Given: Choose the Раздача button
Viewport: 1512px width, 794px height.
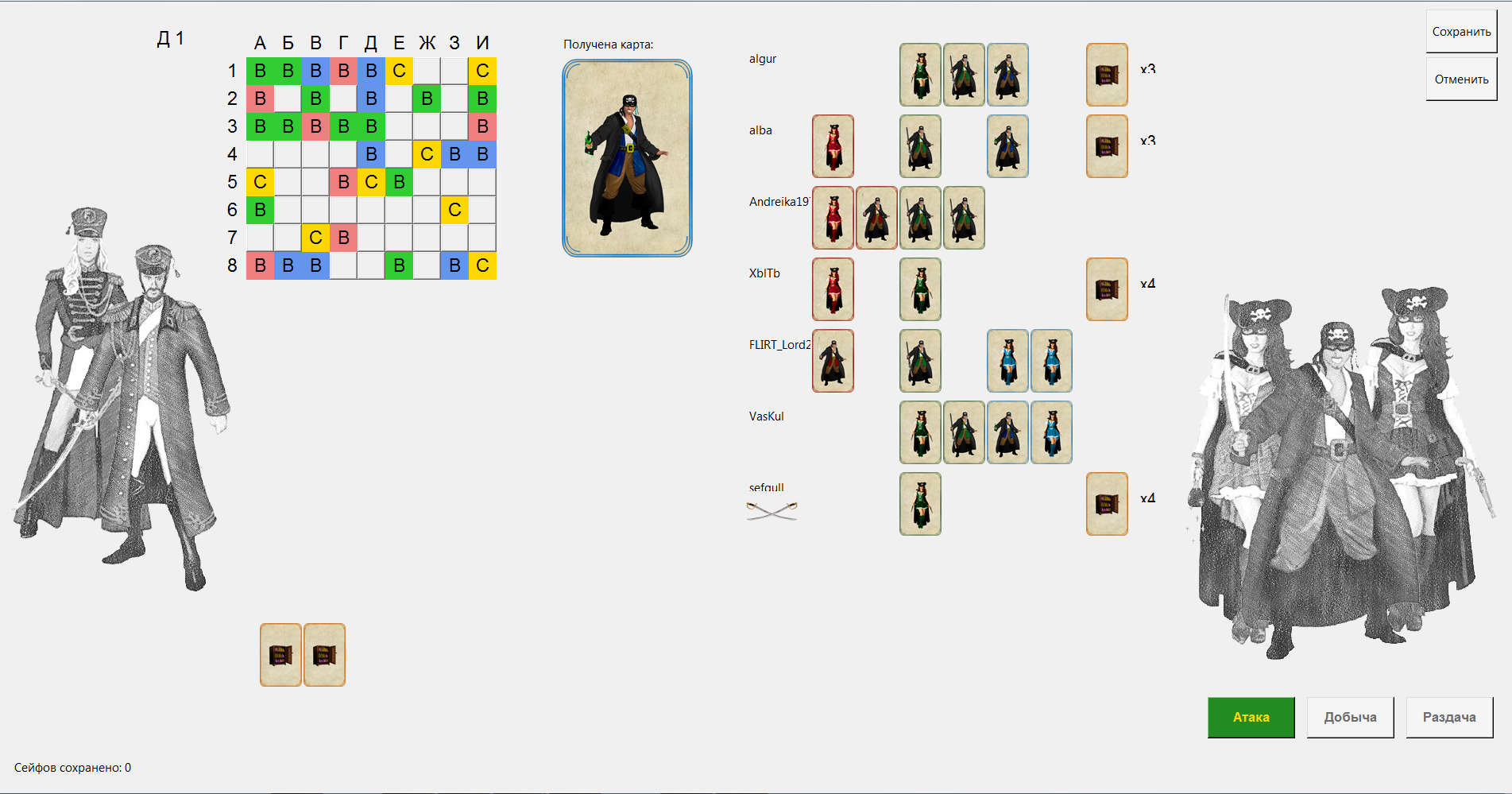Looking at the screenshot, I should point(1449,717).
